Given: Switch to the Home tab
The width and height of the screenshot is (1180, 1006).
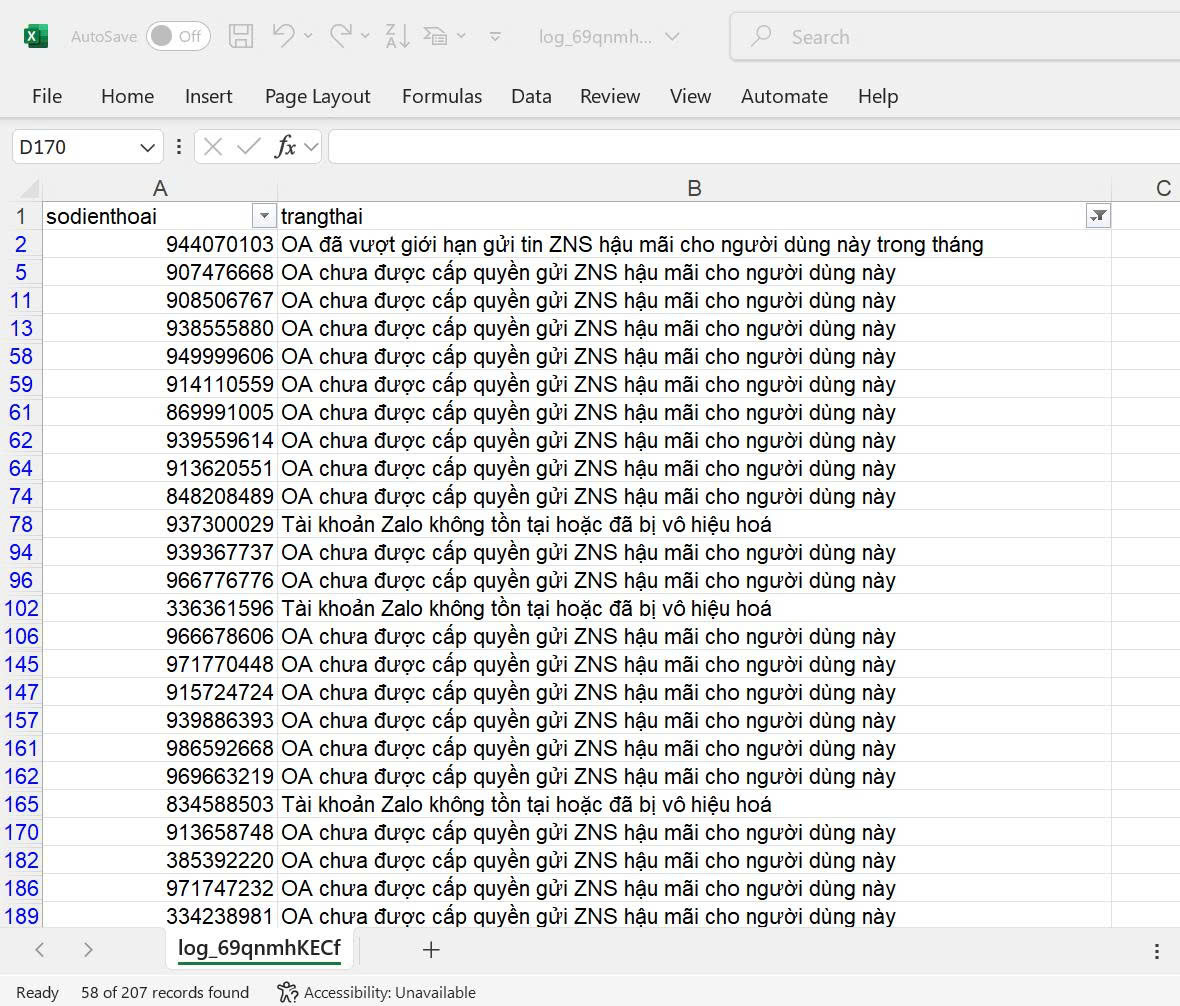Looking at the screenshot, I should (x=127, y=96).
